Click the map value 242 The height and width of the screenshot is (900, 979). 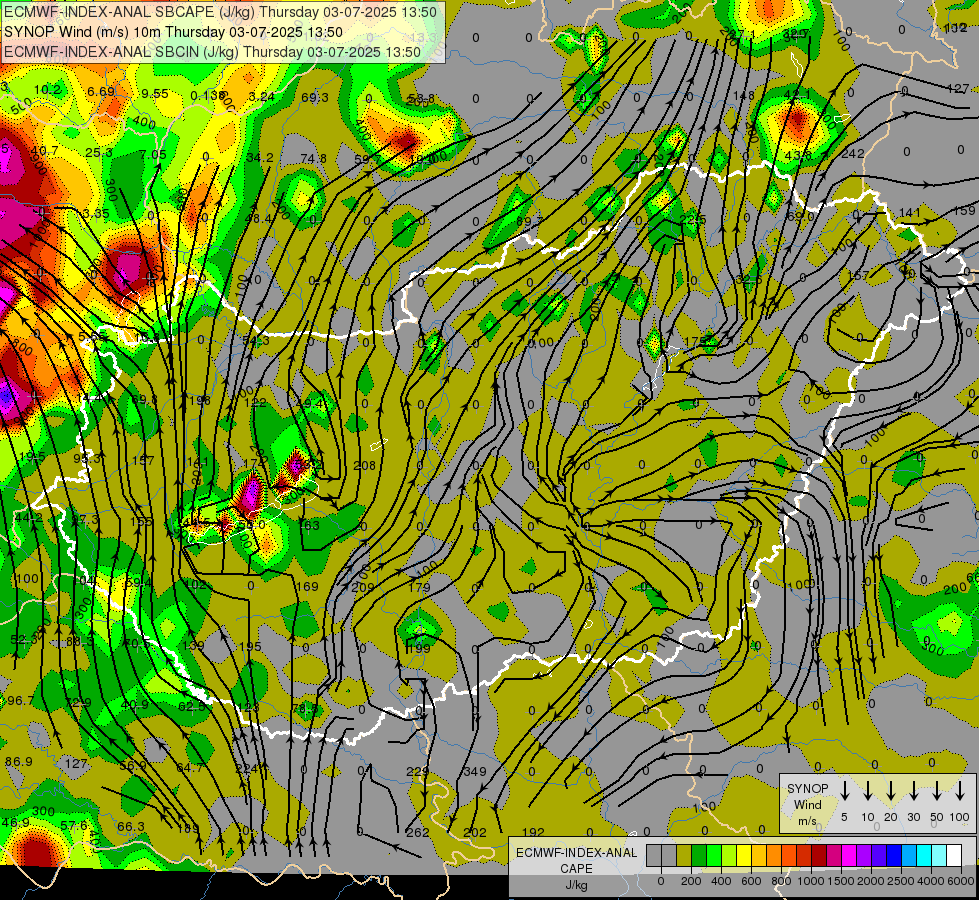click(x=853, y=154)
